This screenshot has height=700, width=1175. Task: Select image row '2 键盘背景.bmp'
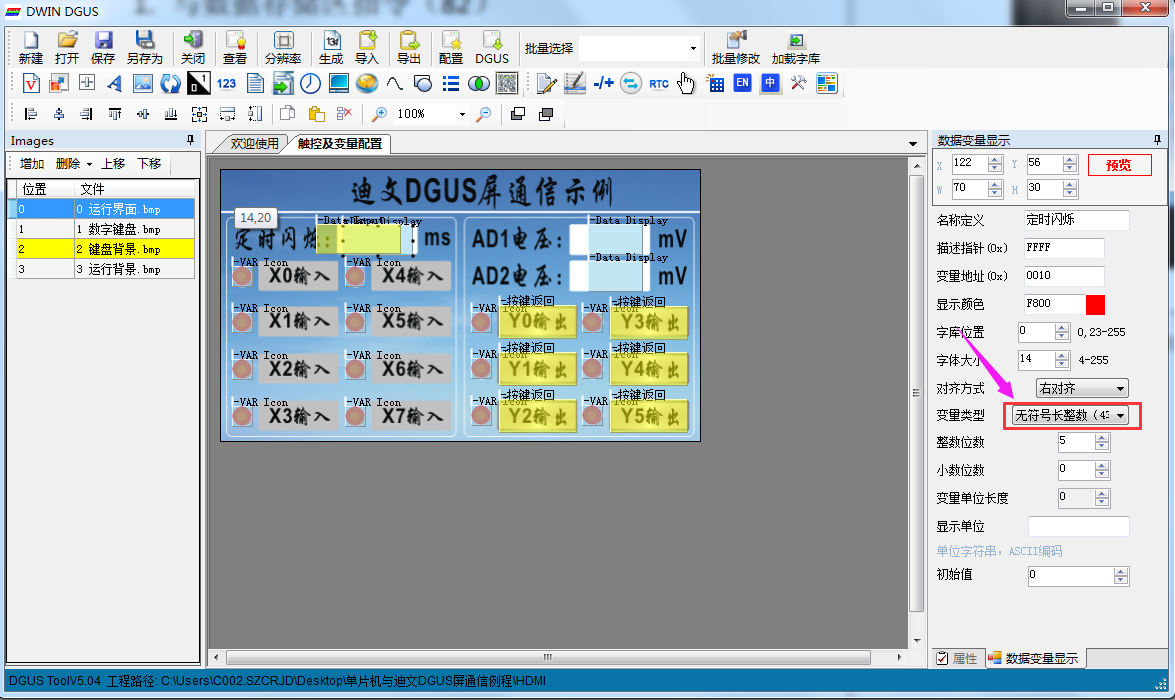[104, 249]
